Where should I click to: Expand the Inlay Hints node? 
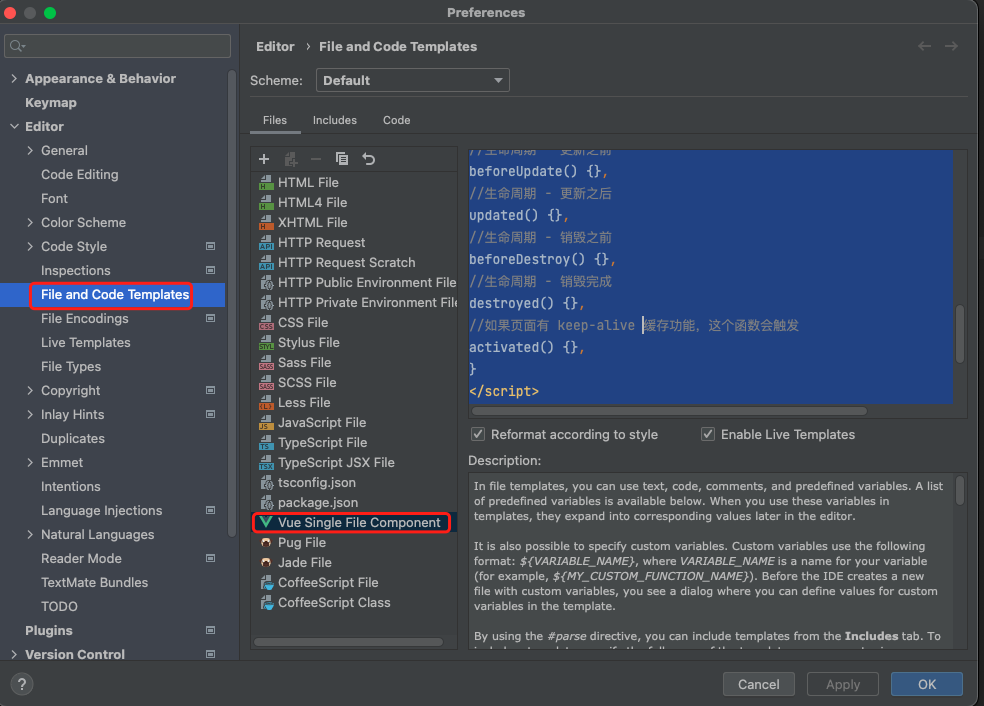(30, 415)
